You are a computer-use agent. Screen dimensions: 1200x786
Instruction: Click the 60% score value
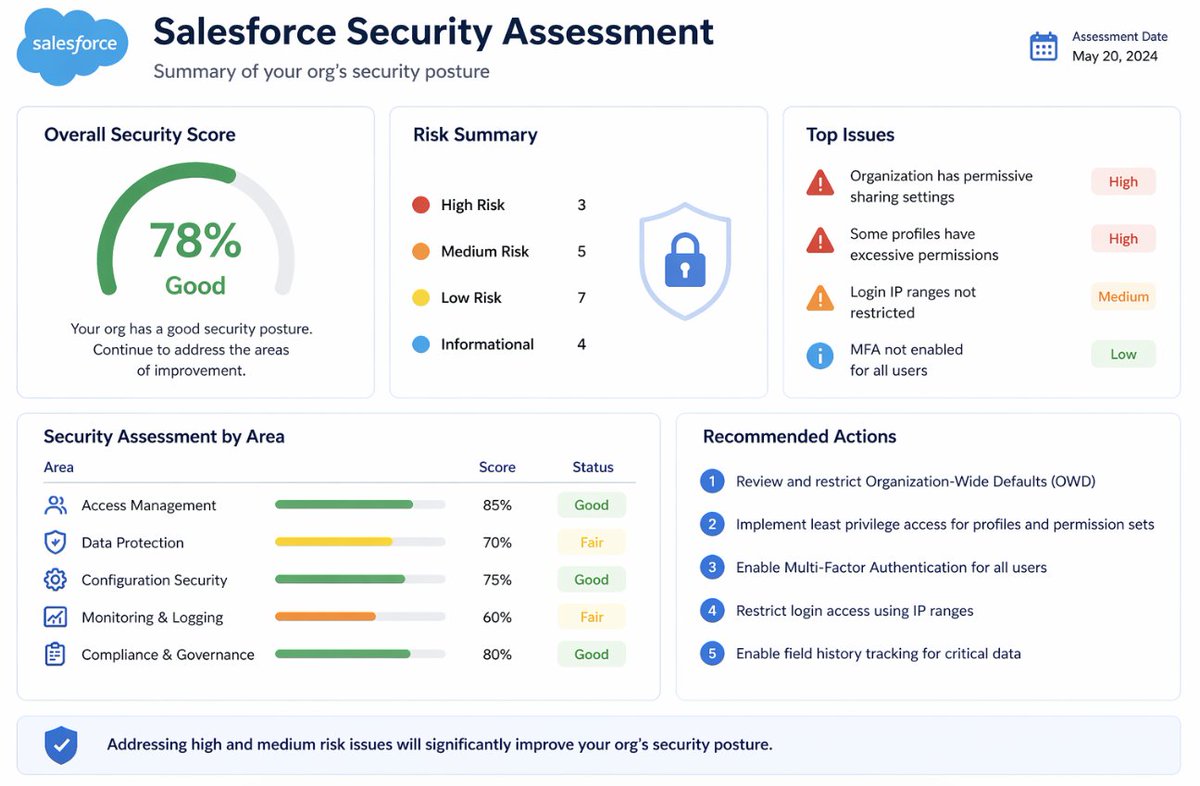click(497, 617)
